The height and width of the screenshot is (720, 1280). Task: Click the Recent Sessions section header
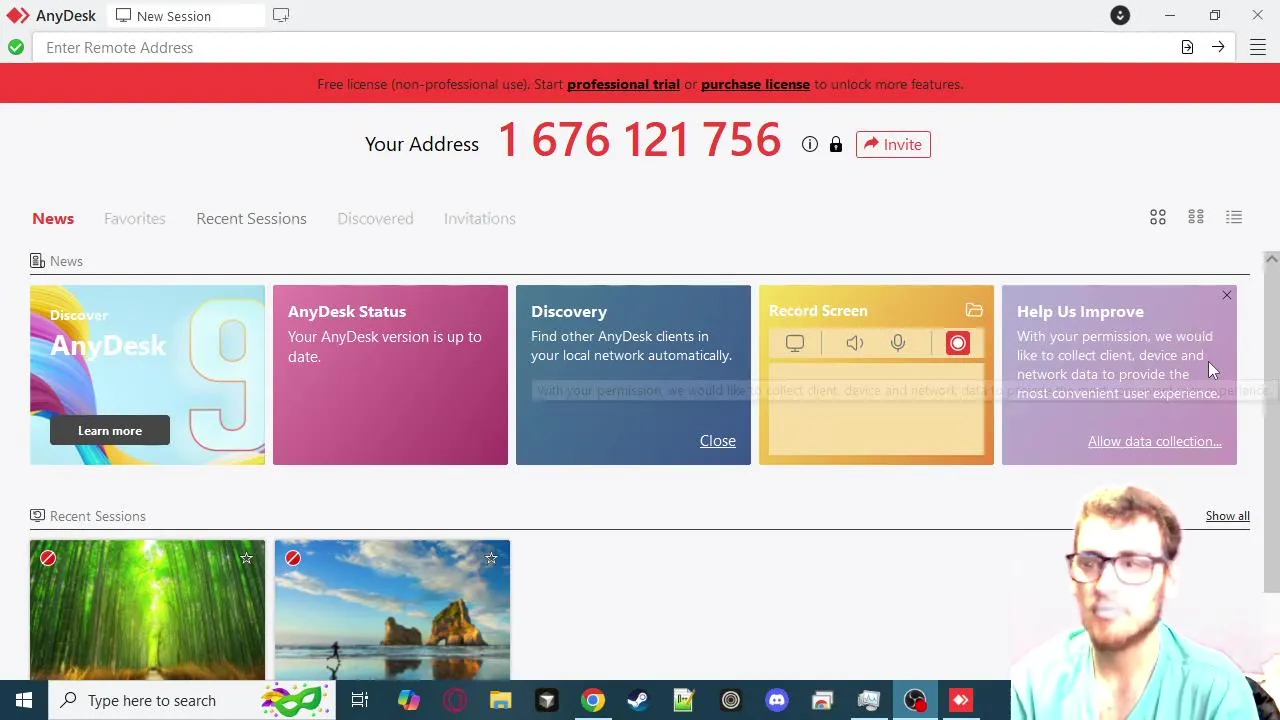[x=88, y=516]
